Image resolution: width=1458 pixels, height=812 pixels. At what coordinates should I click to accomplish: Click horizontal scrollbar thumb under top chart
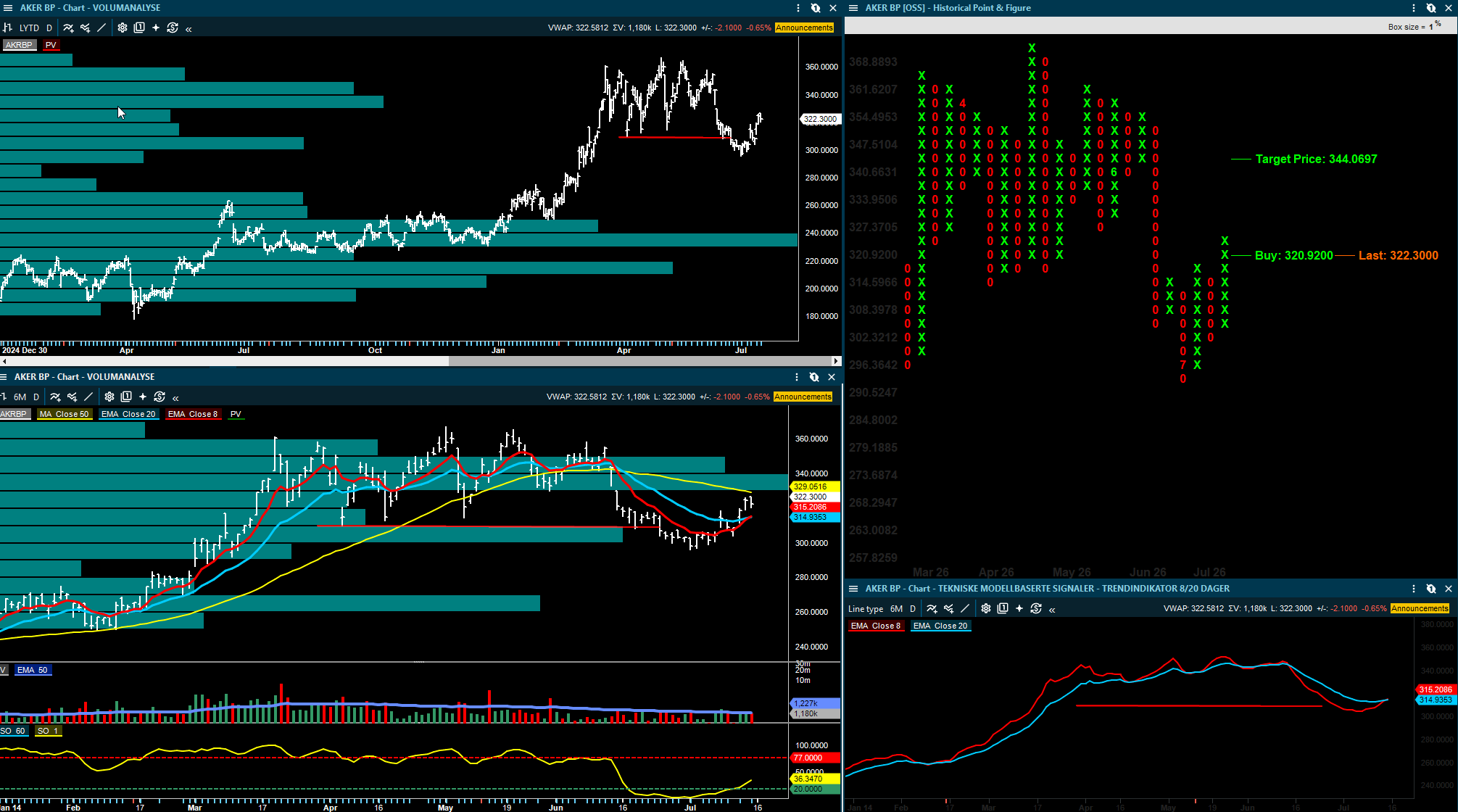(640, 361)
